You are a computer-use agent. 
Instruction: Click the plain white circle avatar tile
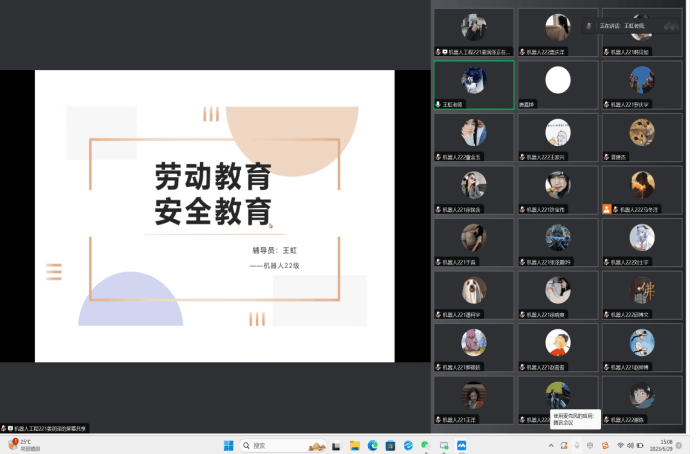pos(557,80)
